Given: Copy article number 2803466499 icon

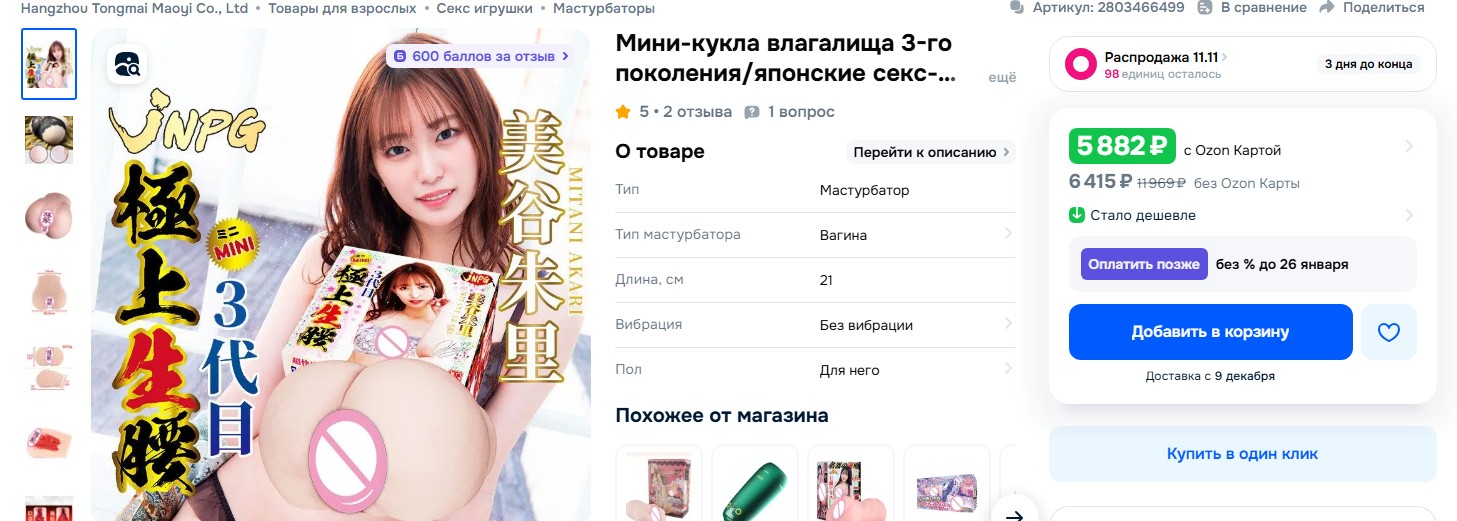Looking at the screenshot, I should coord(1017,7).
